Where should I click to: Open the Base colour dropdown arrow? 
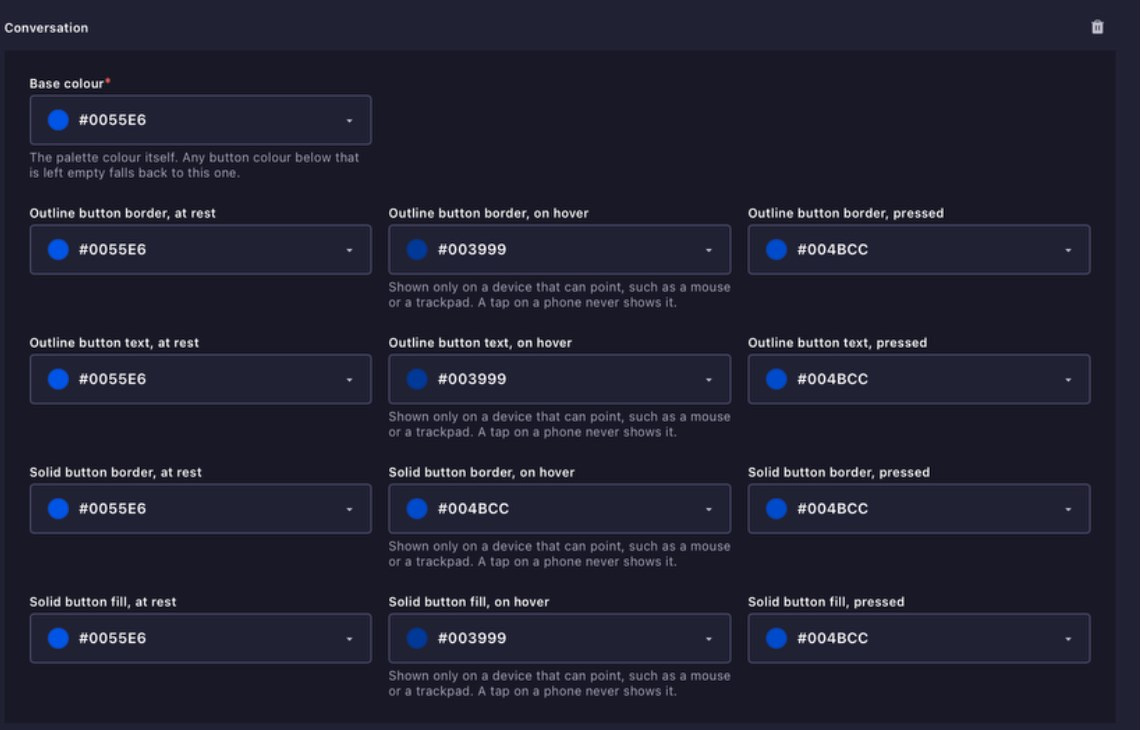349,121
